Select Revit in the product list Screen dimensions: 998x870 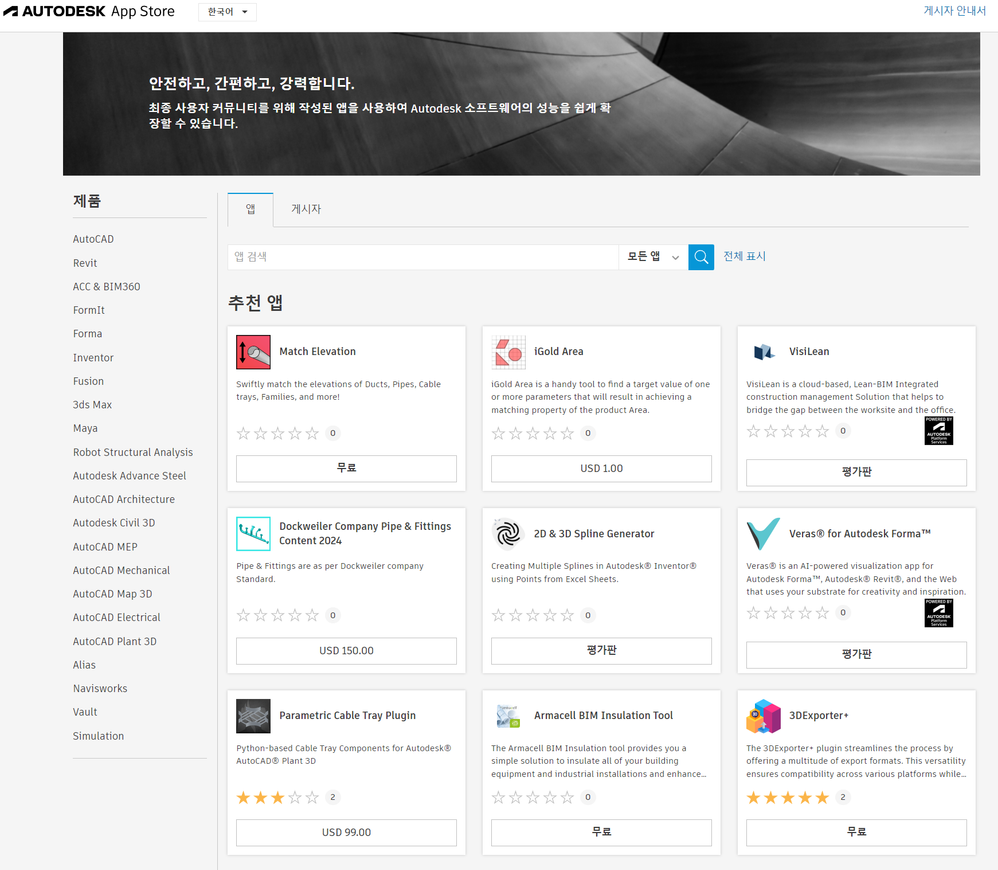pyautogui.click(x=85, y=263)
